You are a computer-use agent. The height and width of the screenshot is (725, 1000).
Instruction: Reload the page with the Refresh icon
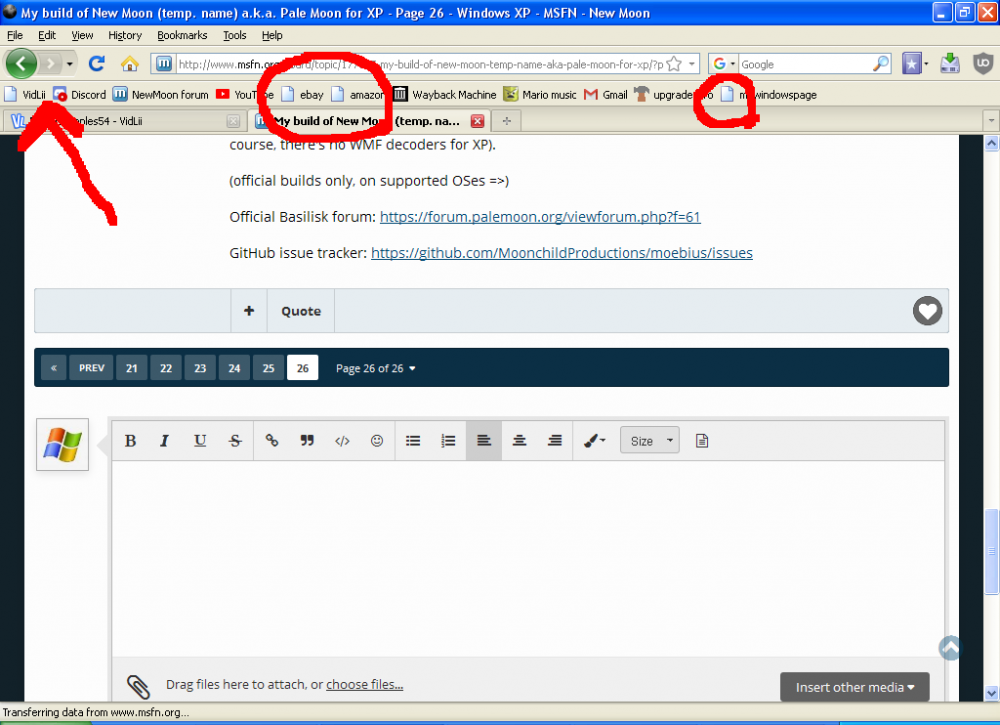(x=96, y=64)
